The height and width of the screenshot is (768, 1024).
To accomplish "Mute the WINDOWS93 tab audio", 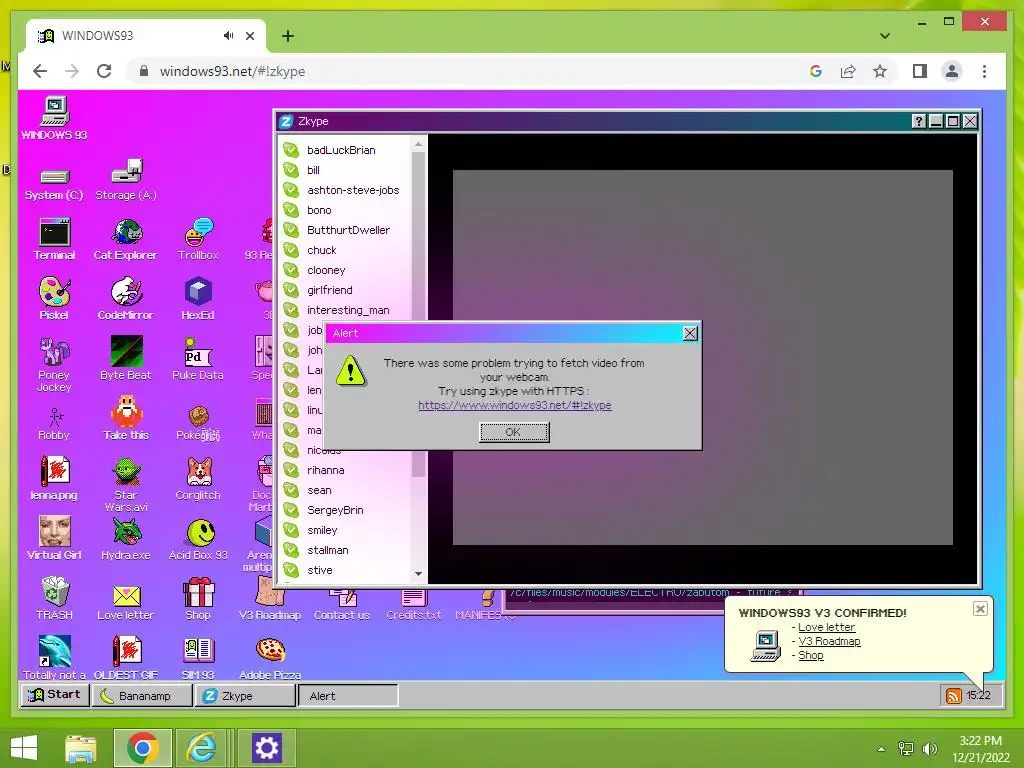I will [228, 35].
